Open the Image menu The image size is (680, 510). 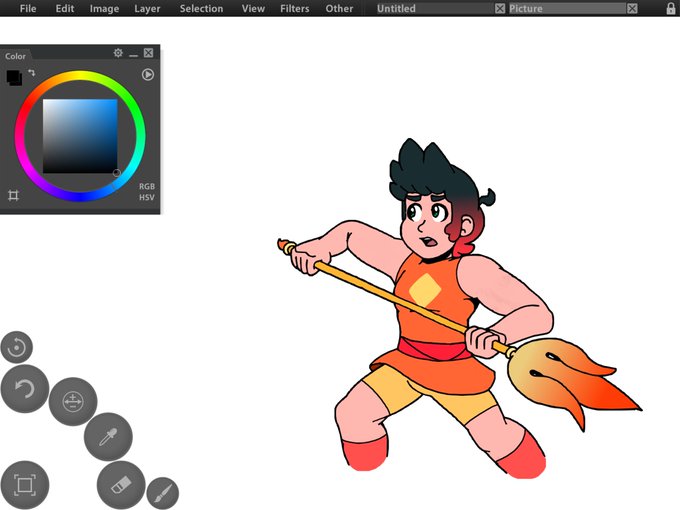coord(104,9)
